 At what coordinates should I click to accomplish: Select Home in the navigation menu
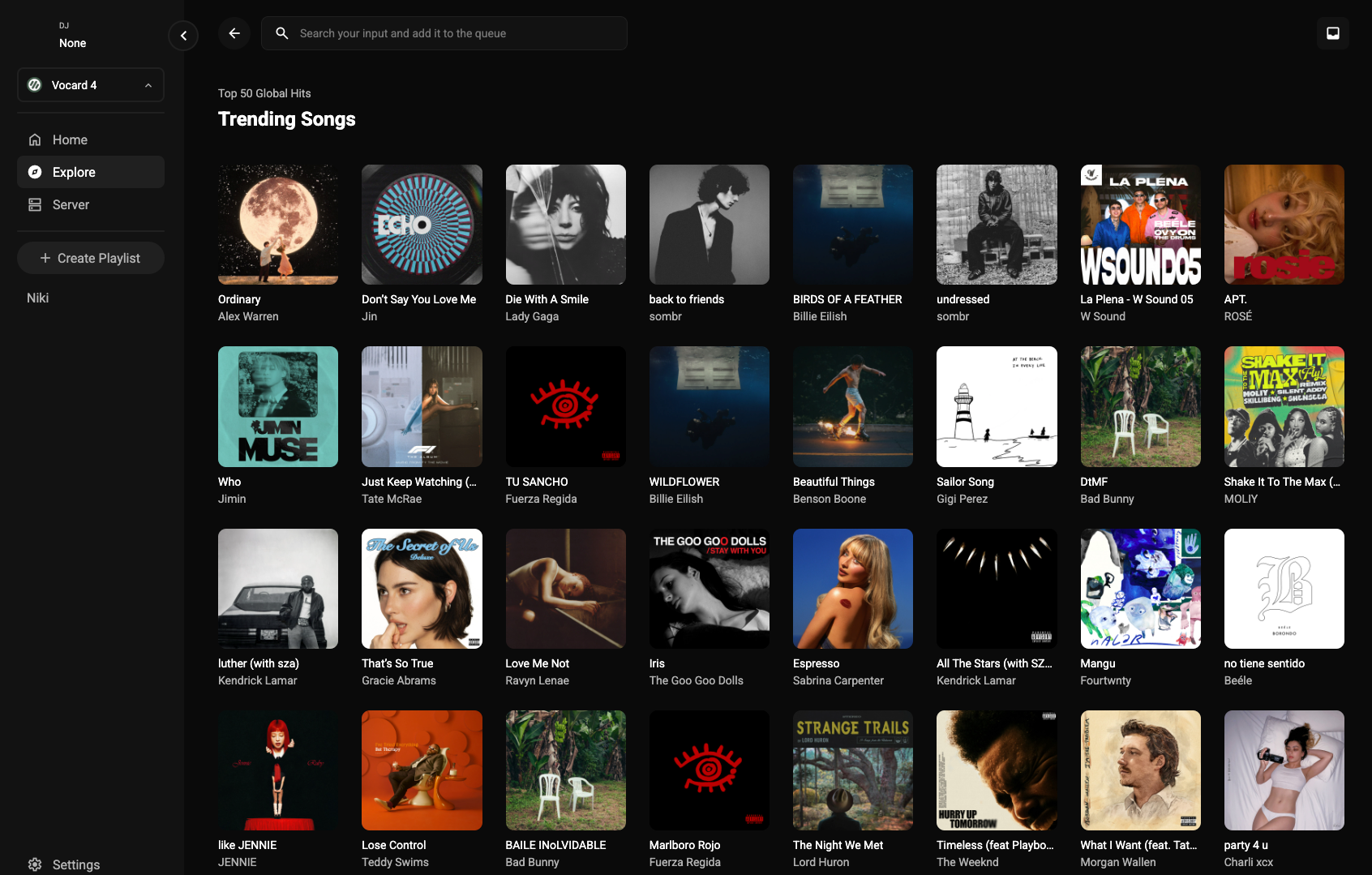pyautogui.click(x=70, y=139)
